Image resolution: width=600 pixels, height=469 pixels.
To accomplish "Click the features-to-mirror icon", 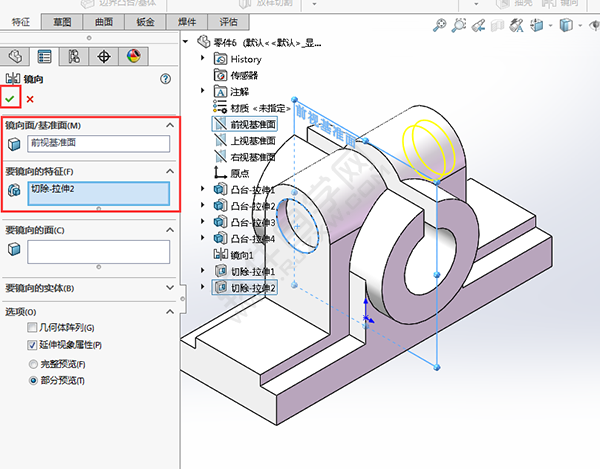I will [14, 190].
